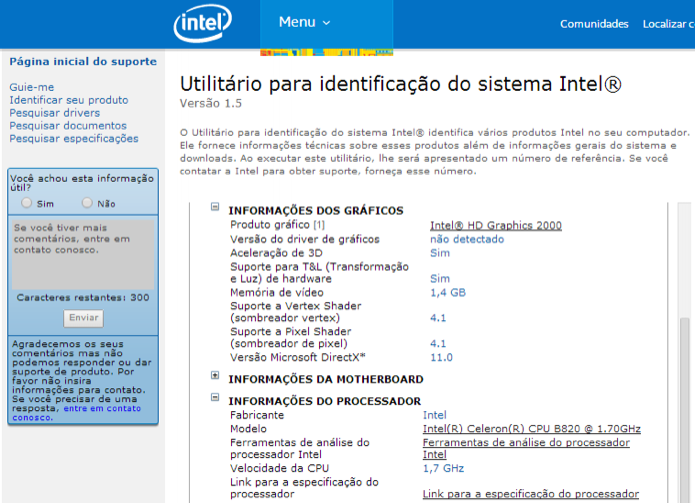Image resolution: width=695 pixels, height=503 pixels.
Task: Open Intel HD Graphics 2000 link
Action: click(x=496, y=225)
